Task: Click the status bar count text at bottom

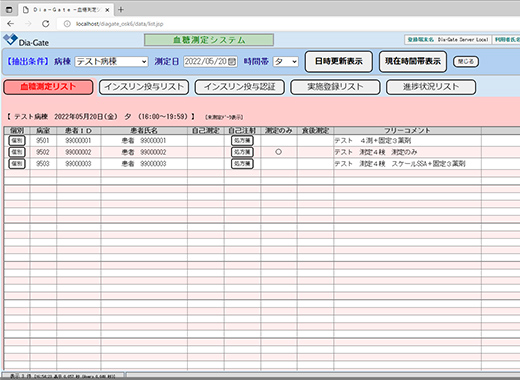Action: point(62,376)
